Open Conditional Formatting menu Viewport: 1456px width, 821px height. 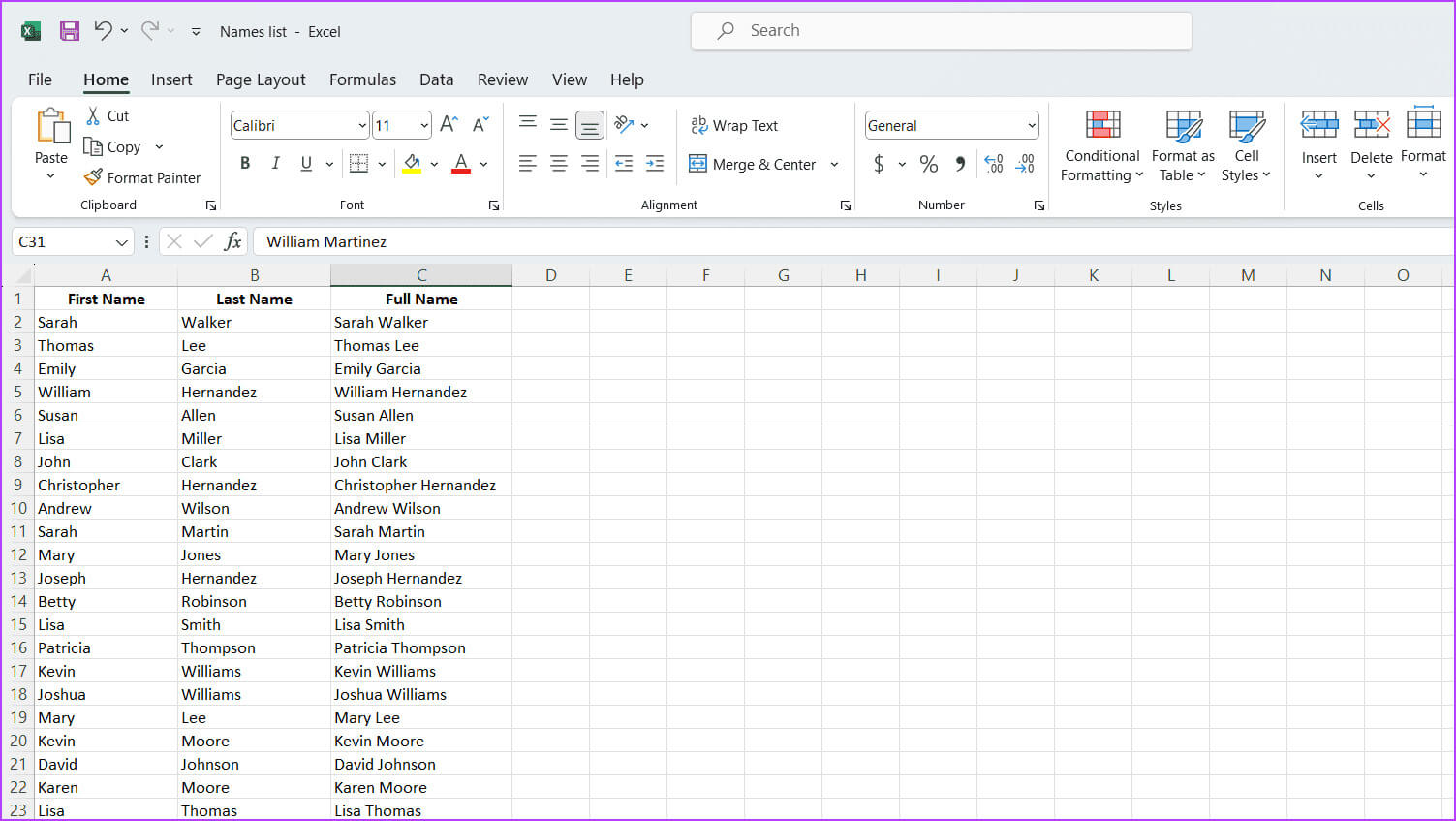(1101, 145)
